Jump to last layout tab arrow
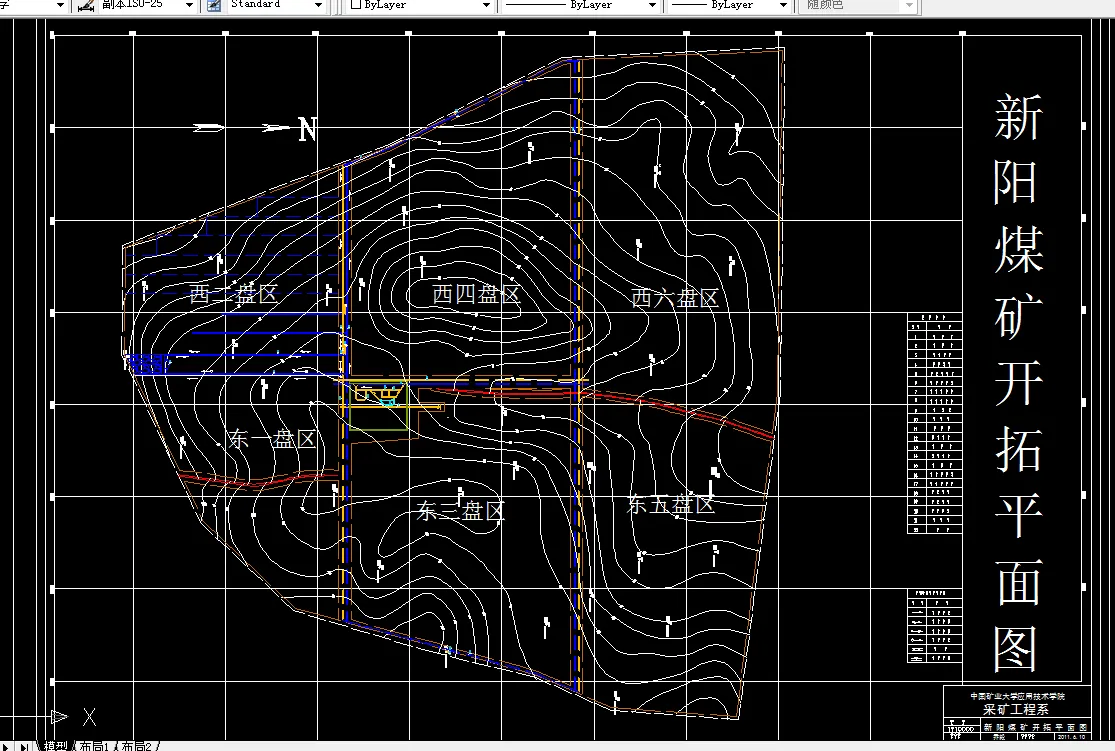Screen dimensions: 1115x751 (x=23, y=747)
